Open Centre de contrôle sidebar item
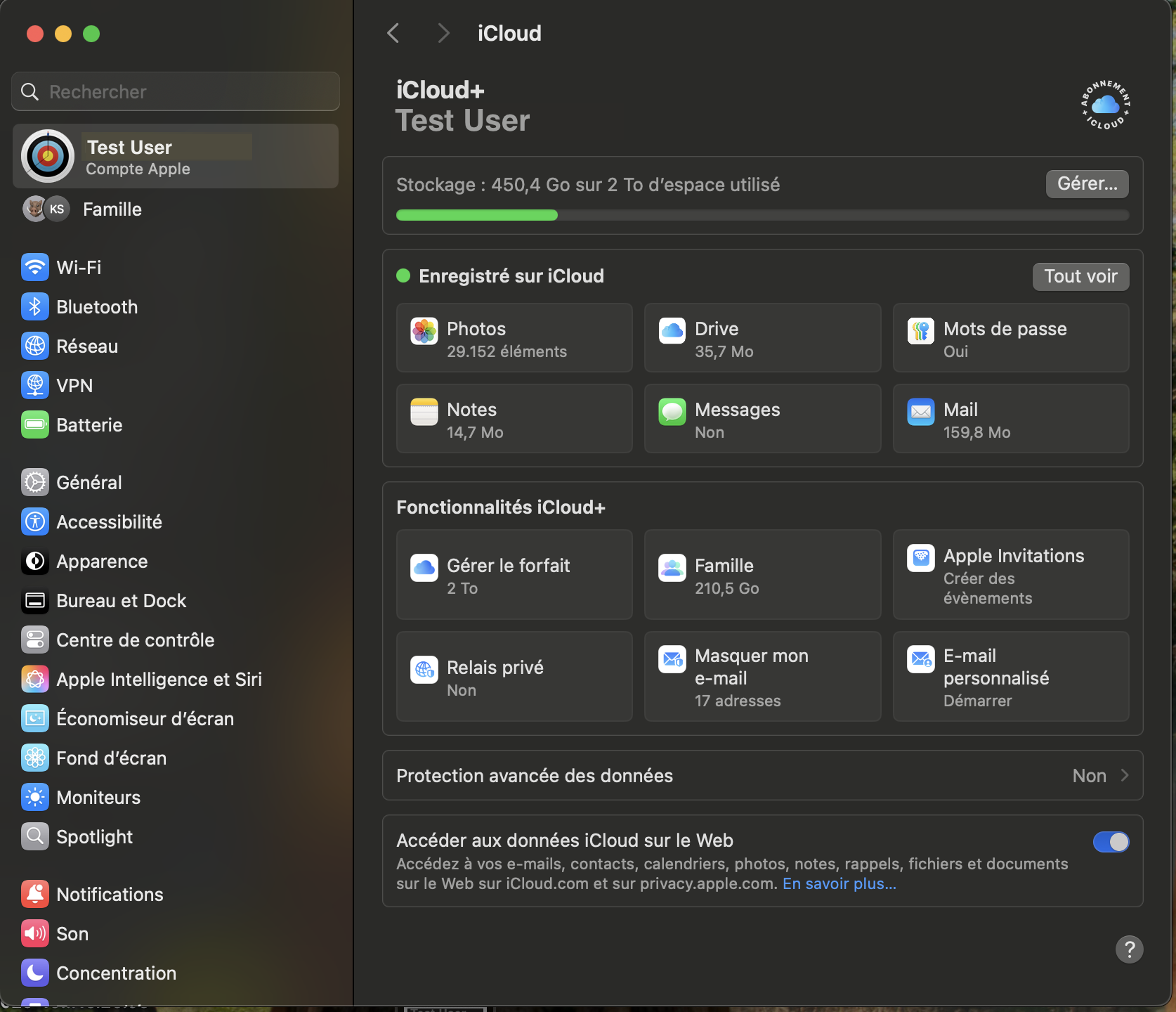The image size is (1176, 1012). tap(135, 640)
